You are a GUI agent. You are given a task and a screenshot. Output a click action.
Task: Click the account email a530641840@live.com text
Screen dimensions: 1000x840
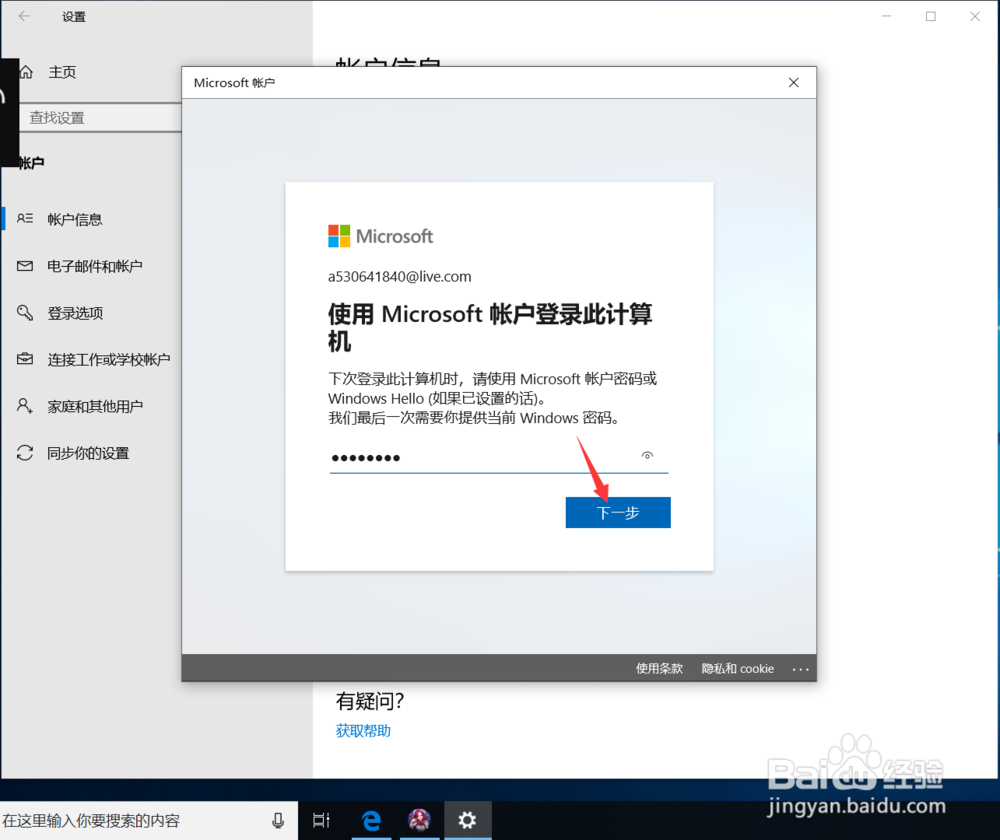click(399, 276)
